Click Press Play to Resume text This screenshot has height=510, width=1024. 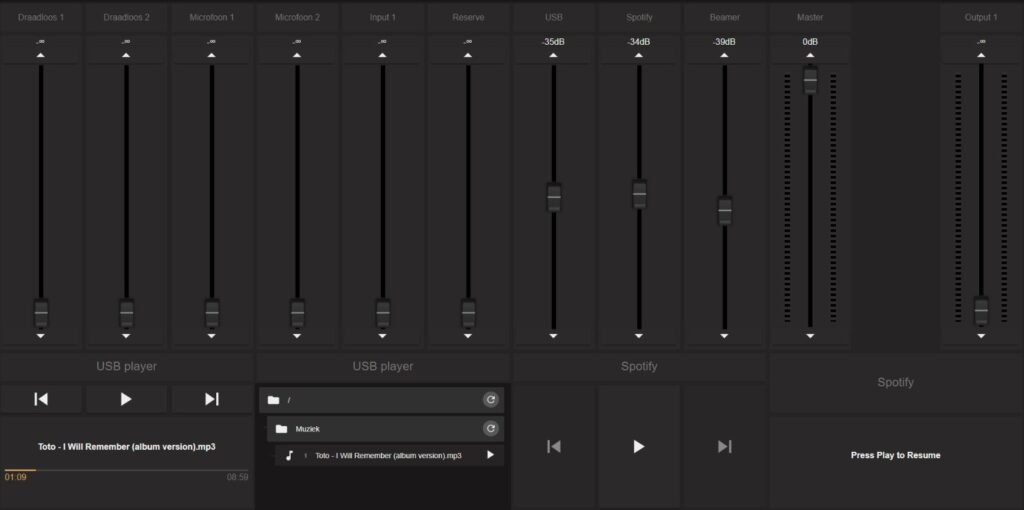click(895, 455)
